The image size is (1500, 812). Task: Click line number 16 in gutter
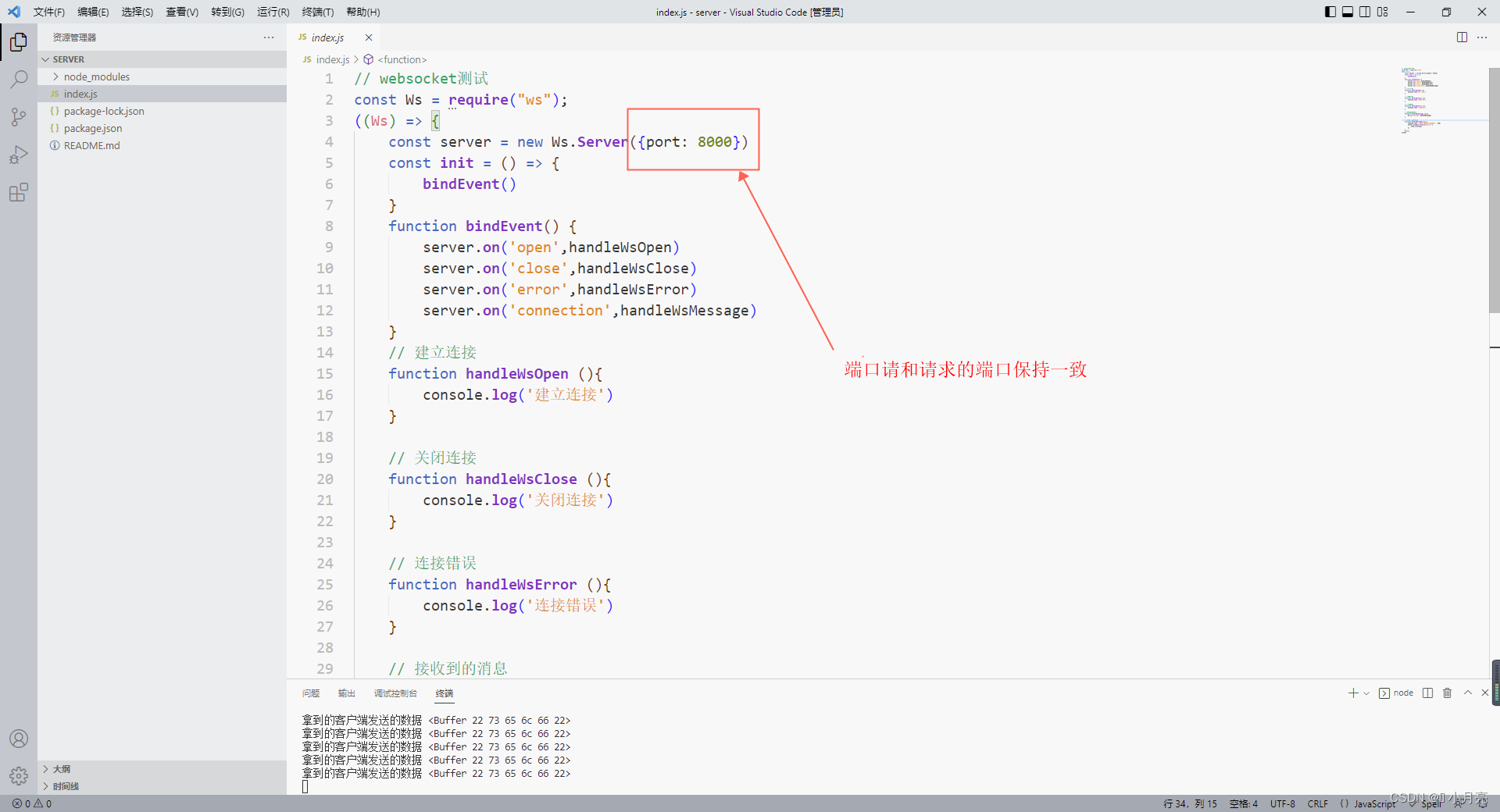click(x=325, y=395)
